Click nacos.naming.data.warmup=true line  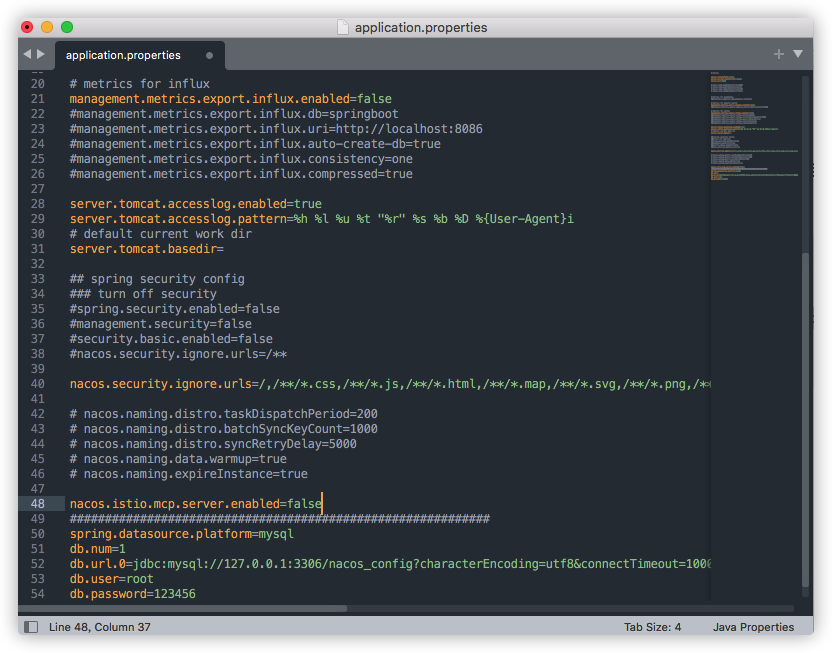point(178,458)
